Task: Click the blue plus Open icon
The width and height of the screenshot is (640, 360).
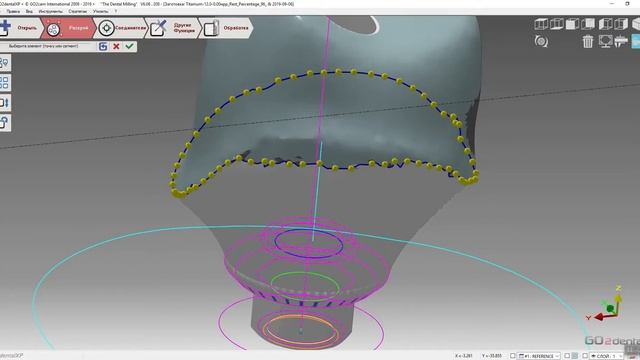Action: (x=5, y=27)
